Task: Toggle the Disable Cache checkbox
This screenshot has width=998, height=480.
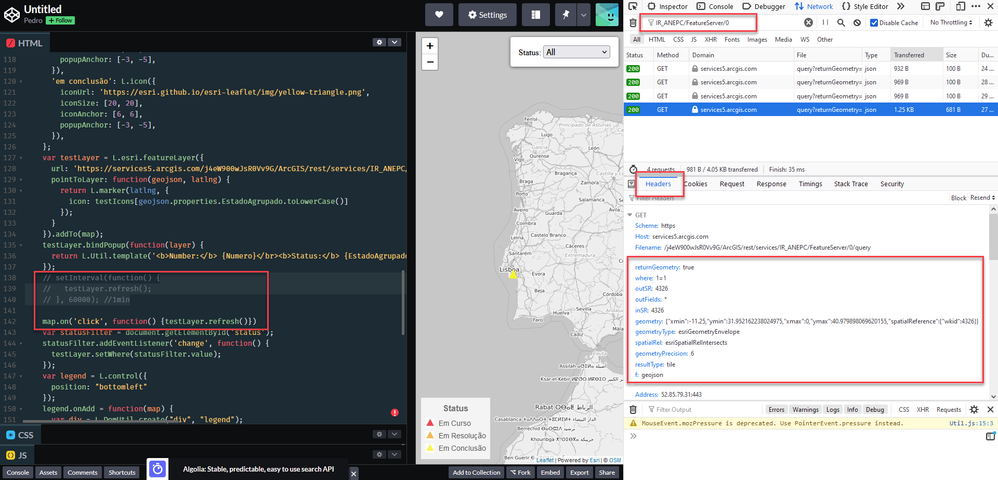Action: 874,23
